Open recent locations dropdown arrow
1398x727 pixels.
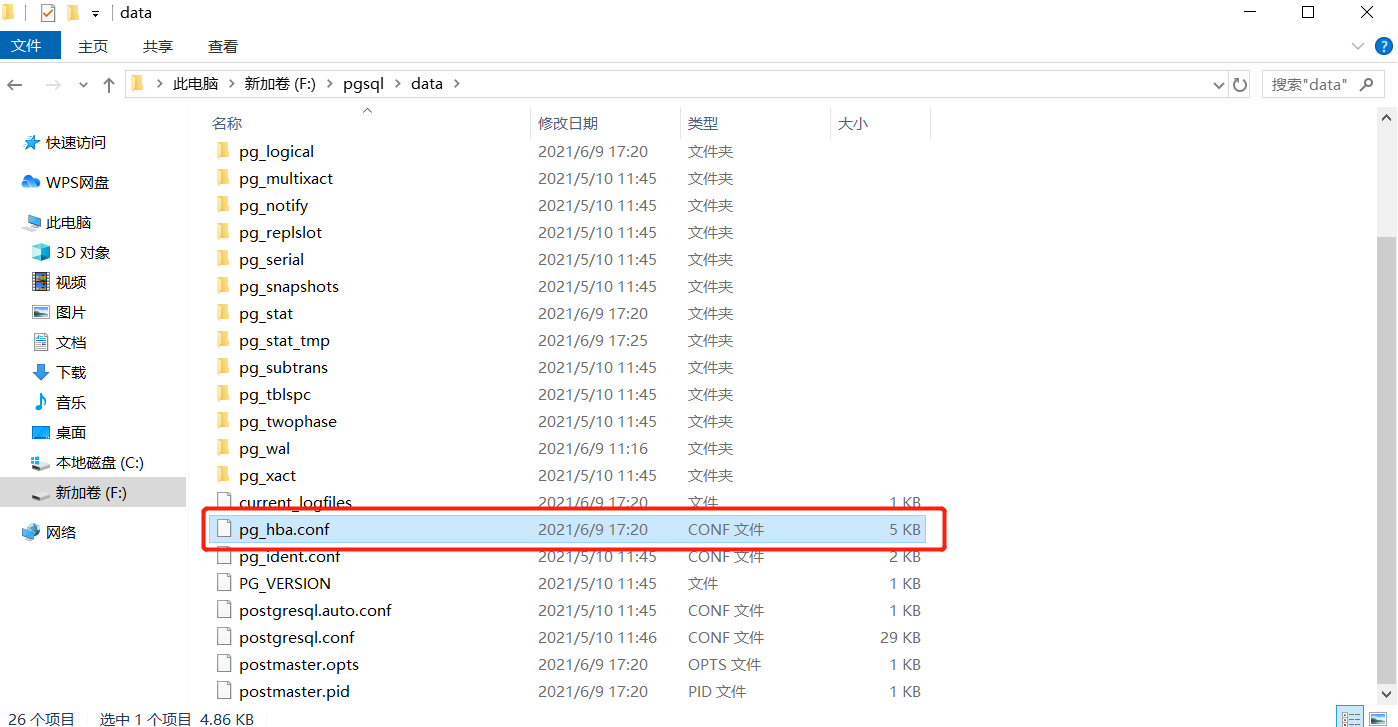tap(83, 85)
